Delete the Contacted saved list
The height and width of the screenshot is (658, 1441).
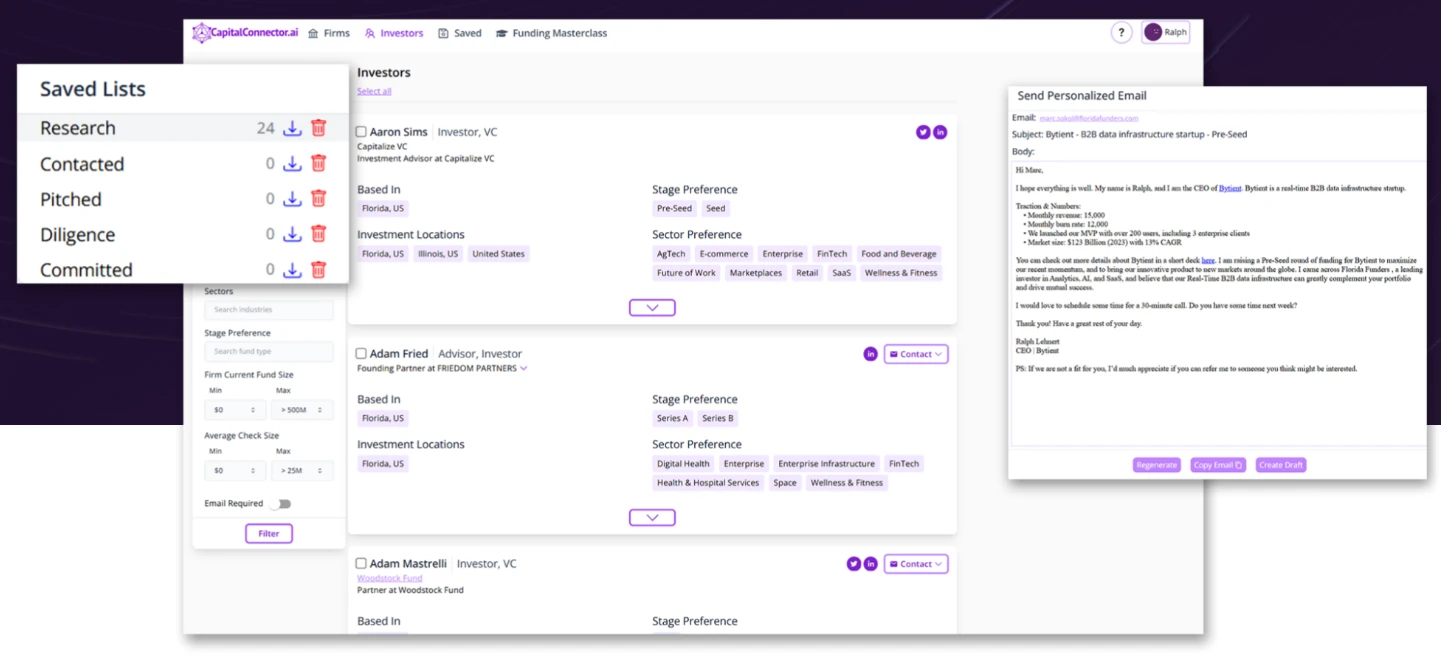[318, 163]
